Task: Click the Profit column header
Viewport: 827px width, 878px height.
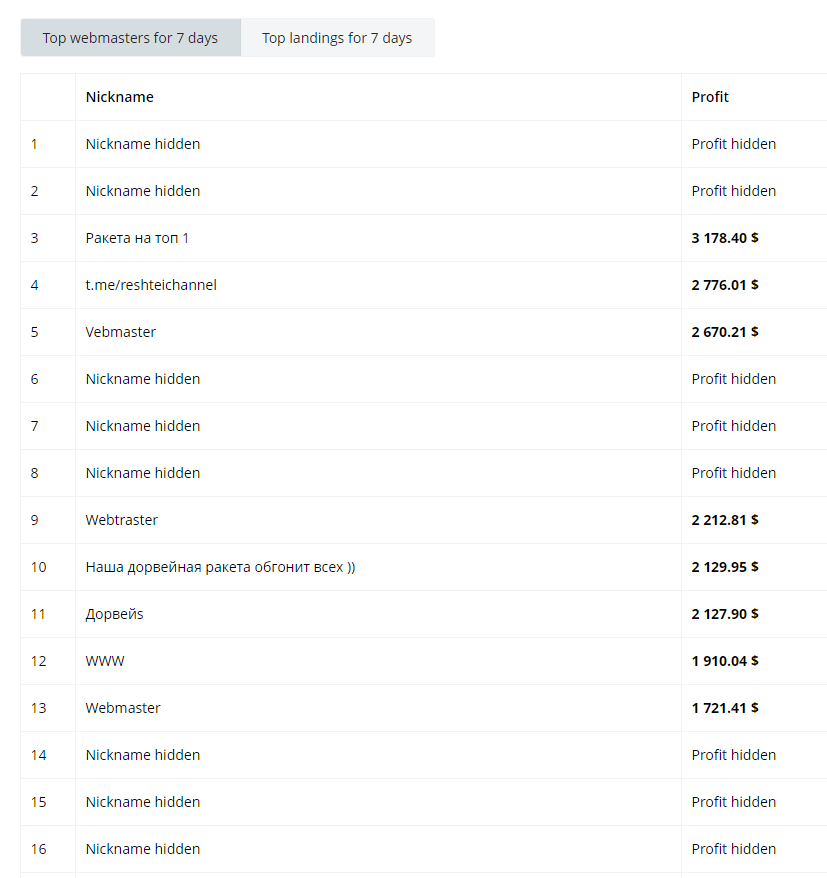Action: click(x=710, y=97)
